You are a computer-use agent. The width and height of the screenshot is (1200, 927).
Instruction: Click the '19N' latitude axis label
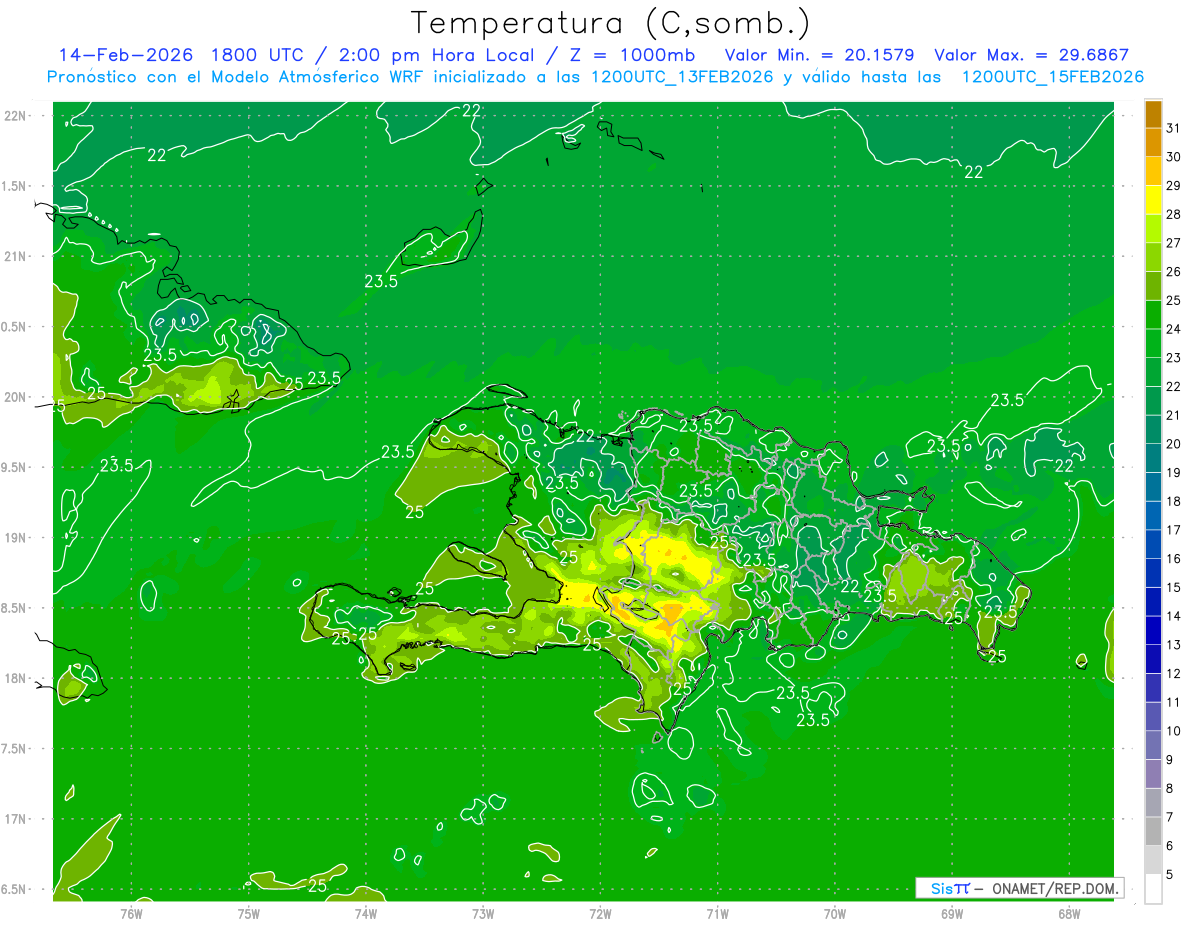[x=17, y=538]
